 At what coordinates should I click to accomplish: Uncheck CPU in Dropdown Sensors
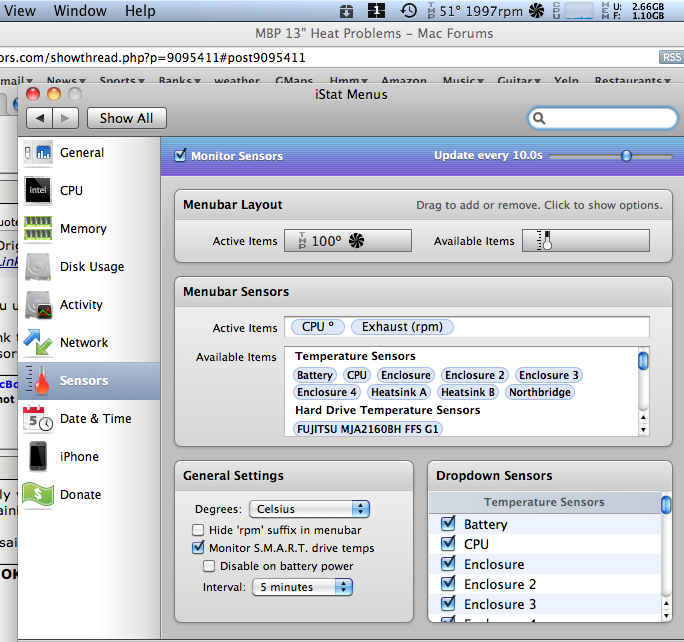coord(448,544)
